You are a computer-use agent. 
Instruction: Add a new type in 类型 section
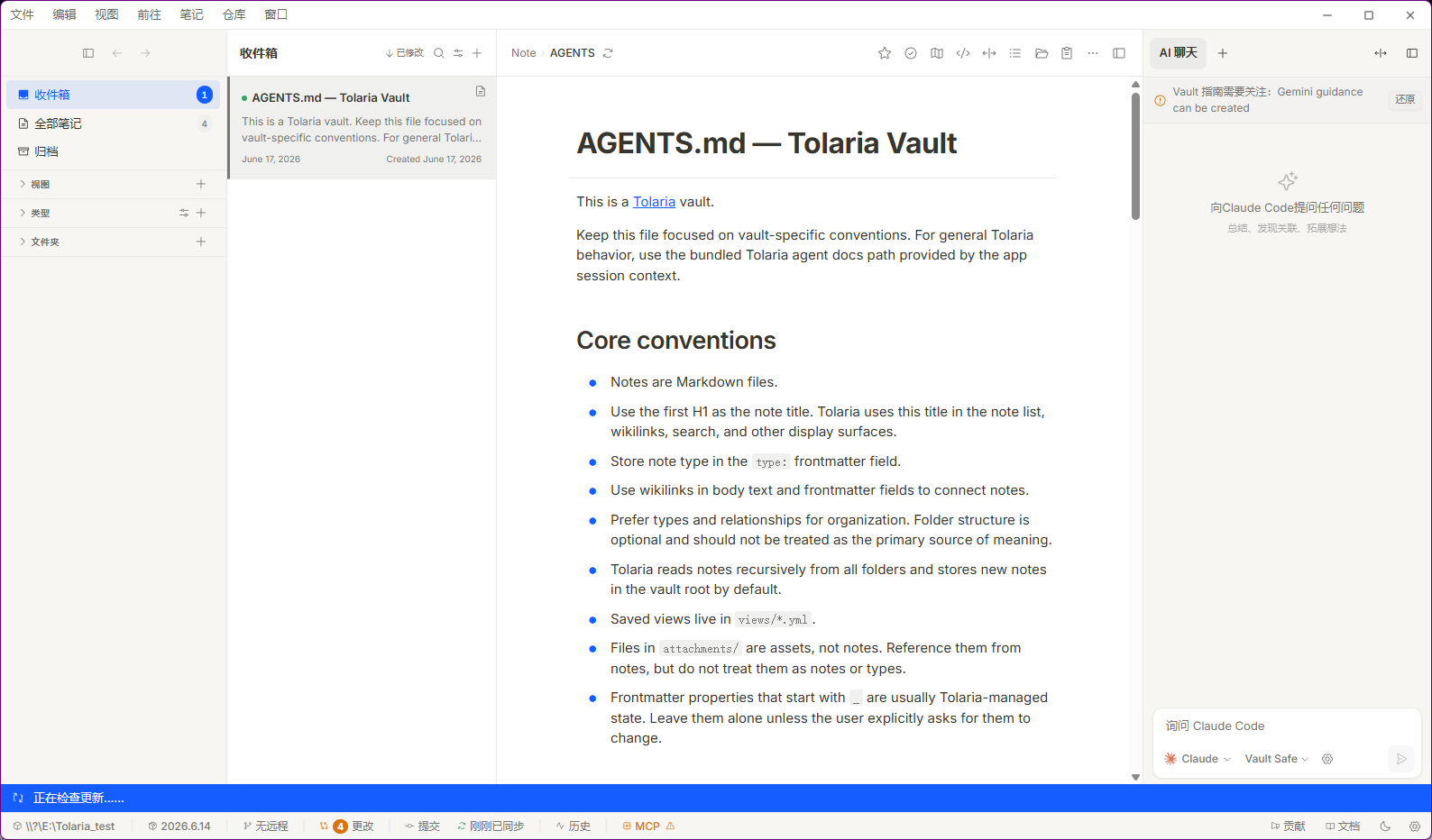(201, 213)
